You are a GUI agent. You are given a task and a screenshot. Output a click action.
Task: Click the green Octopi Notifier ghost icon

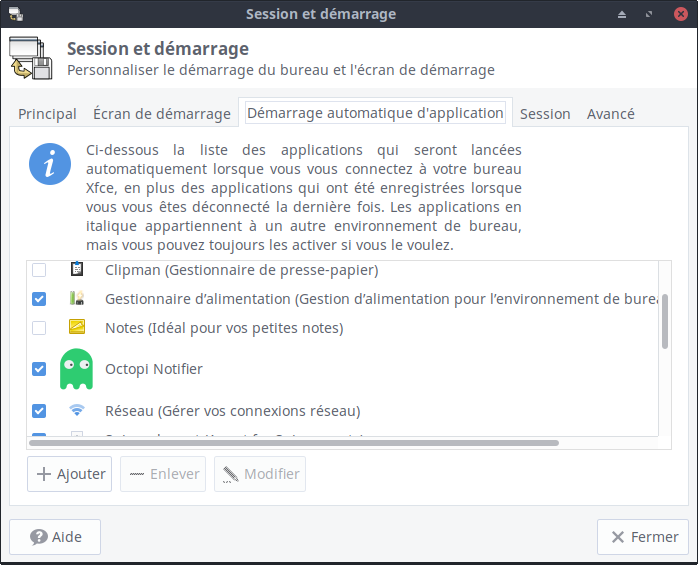point(76,369)
